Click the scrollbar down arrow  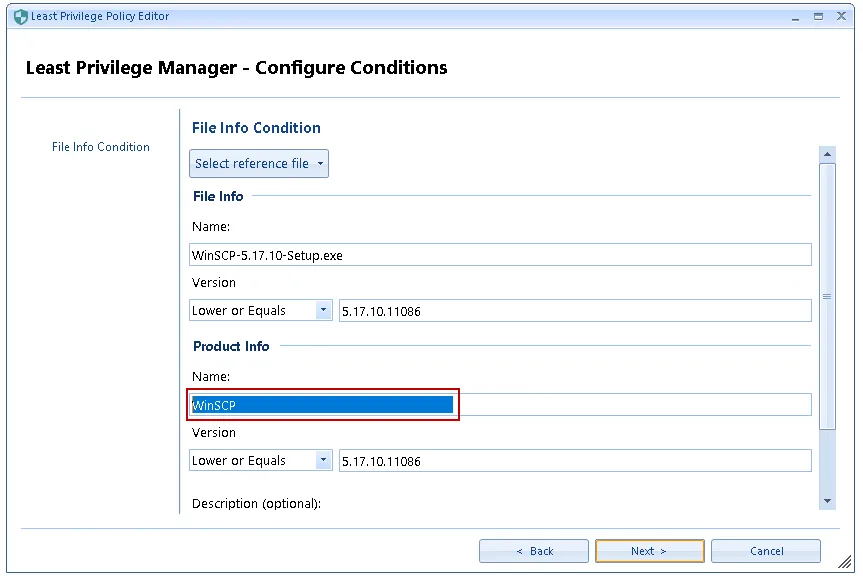pos(827,500)
